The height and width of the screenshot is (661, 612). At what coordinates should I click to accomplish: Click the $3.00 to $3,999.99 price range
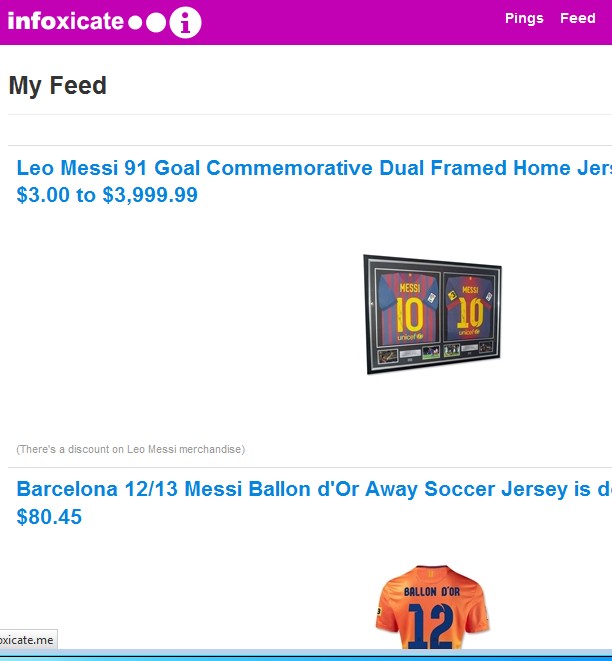107,195
